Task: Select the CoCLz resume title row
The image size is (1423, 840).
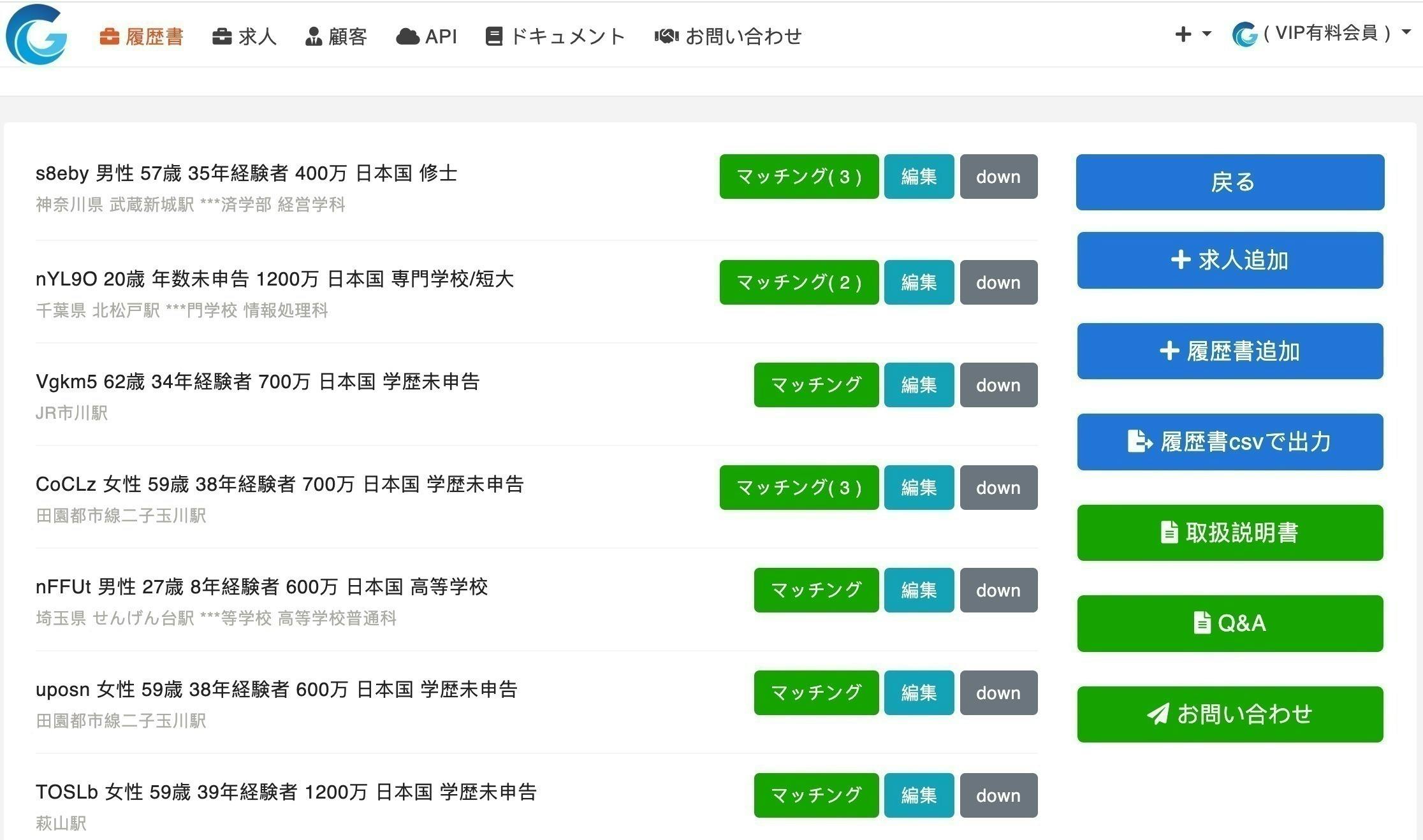Action: coord(279,484)
